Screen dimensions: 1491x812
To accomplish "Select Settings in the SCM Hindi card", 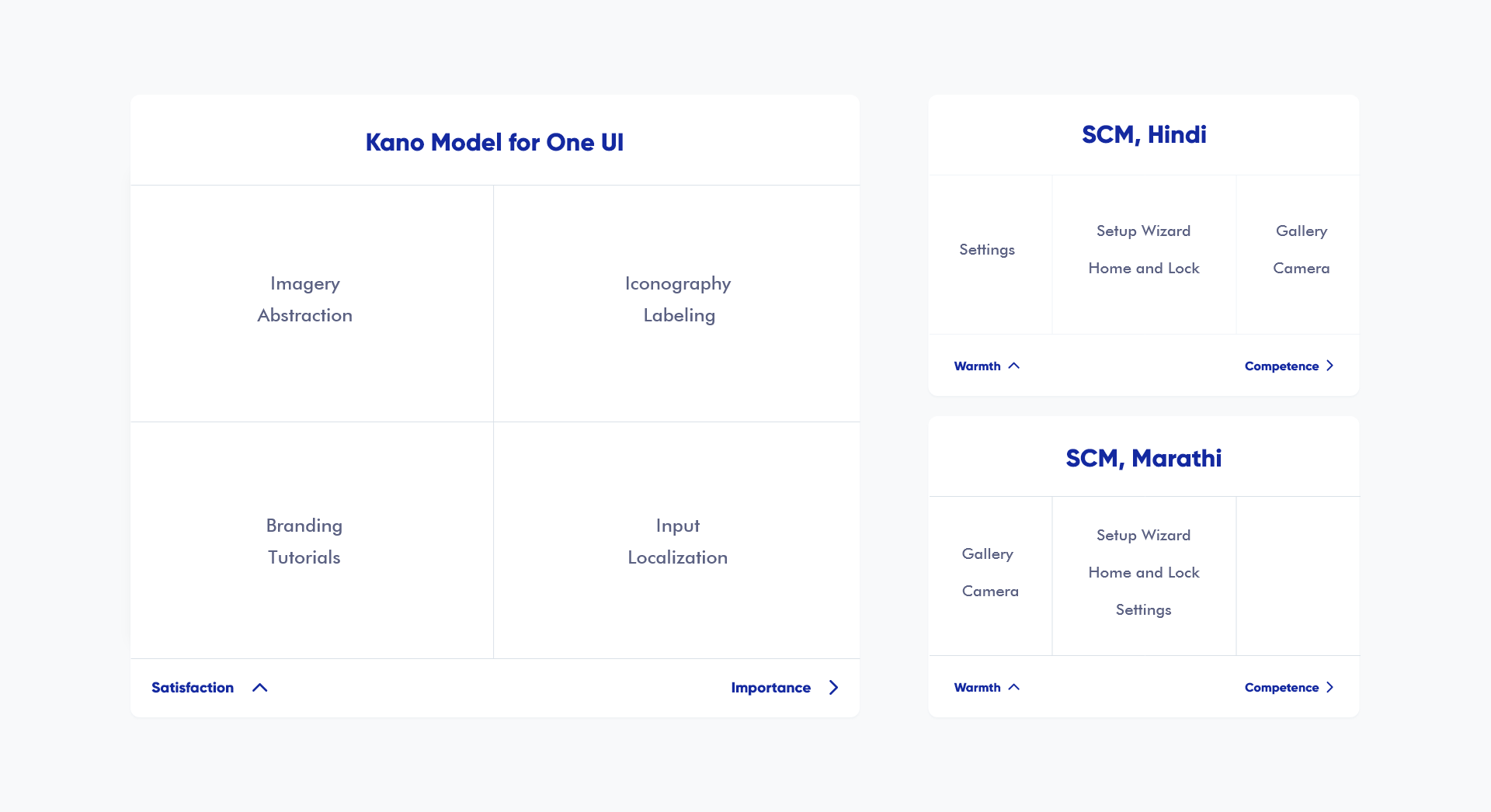I will coord(987,249).
